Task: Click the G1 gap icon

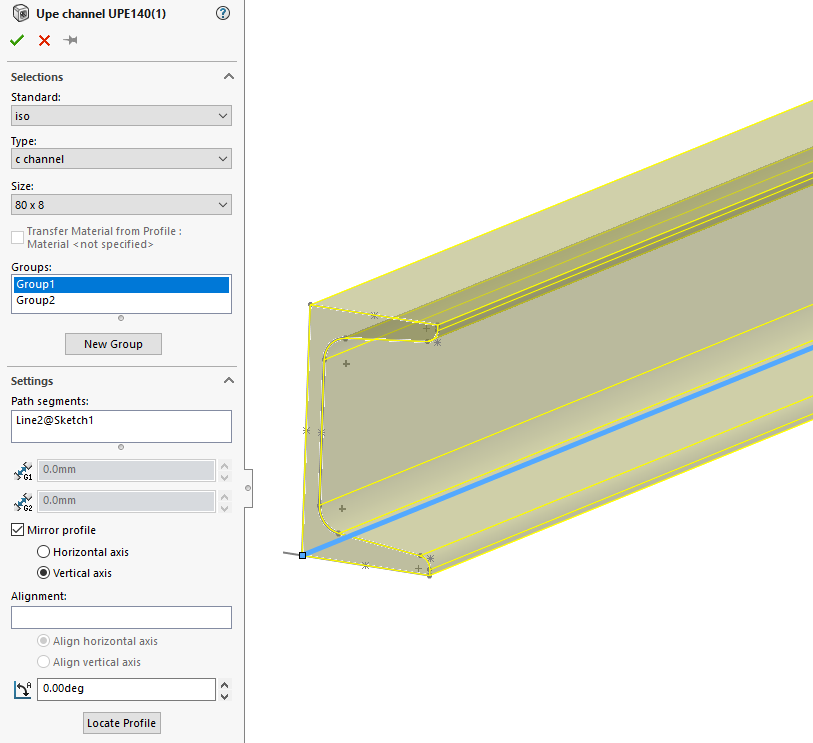Action: tap(23, 471)
